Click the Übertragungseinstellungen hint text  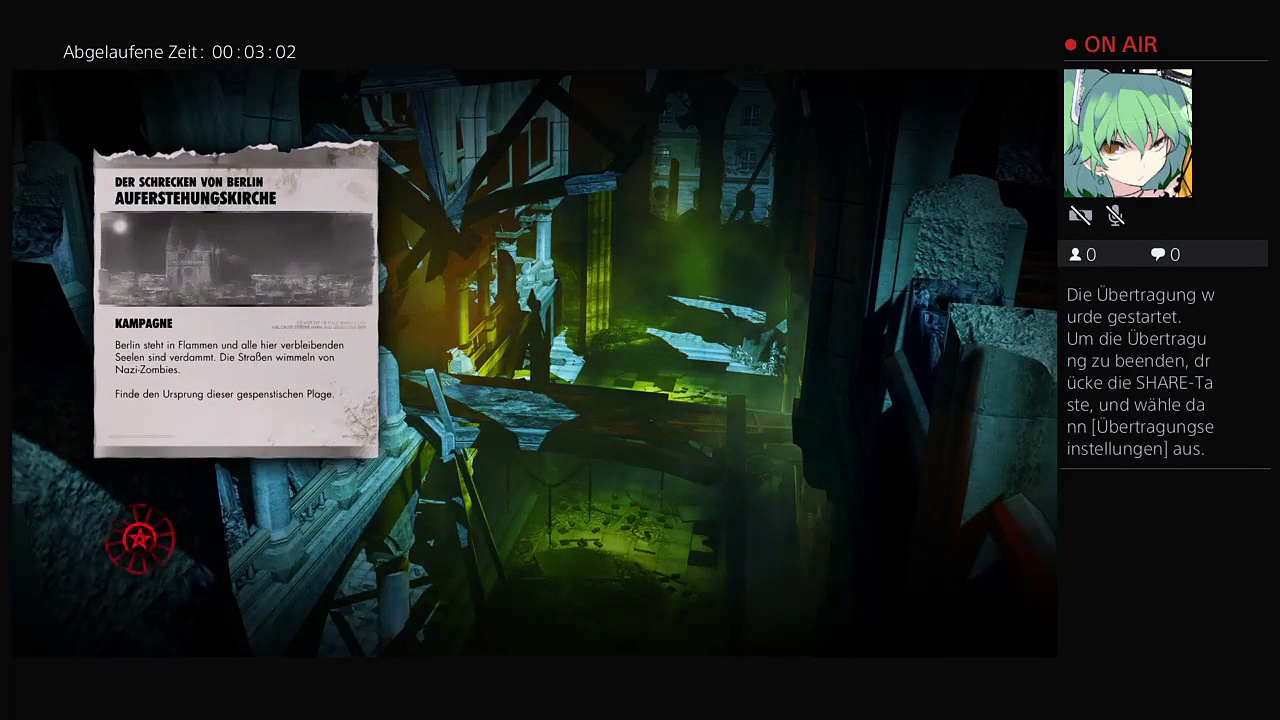pyautogui.click(x=1140, y=437)
